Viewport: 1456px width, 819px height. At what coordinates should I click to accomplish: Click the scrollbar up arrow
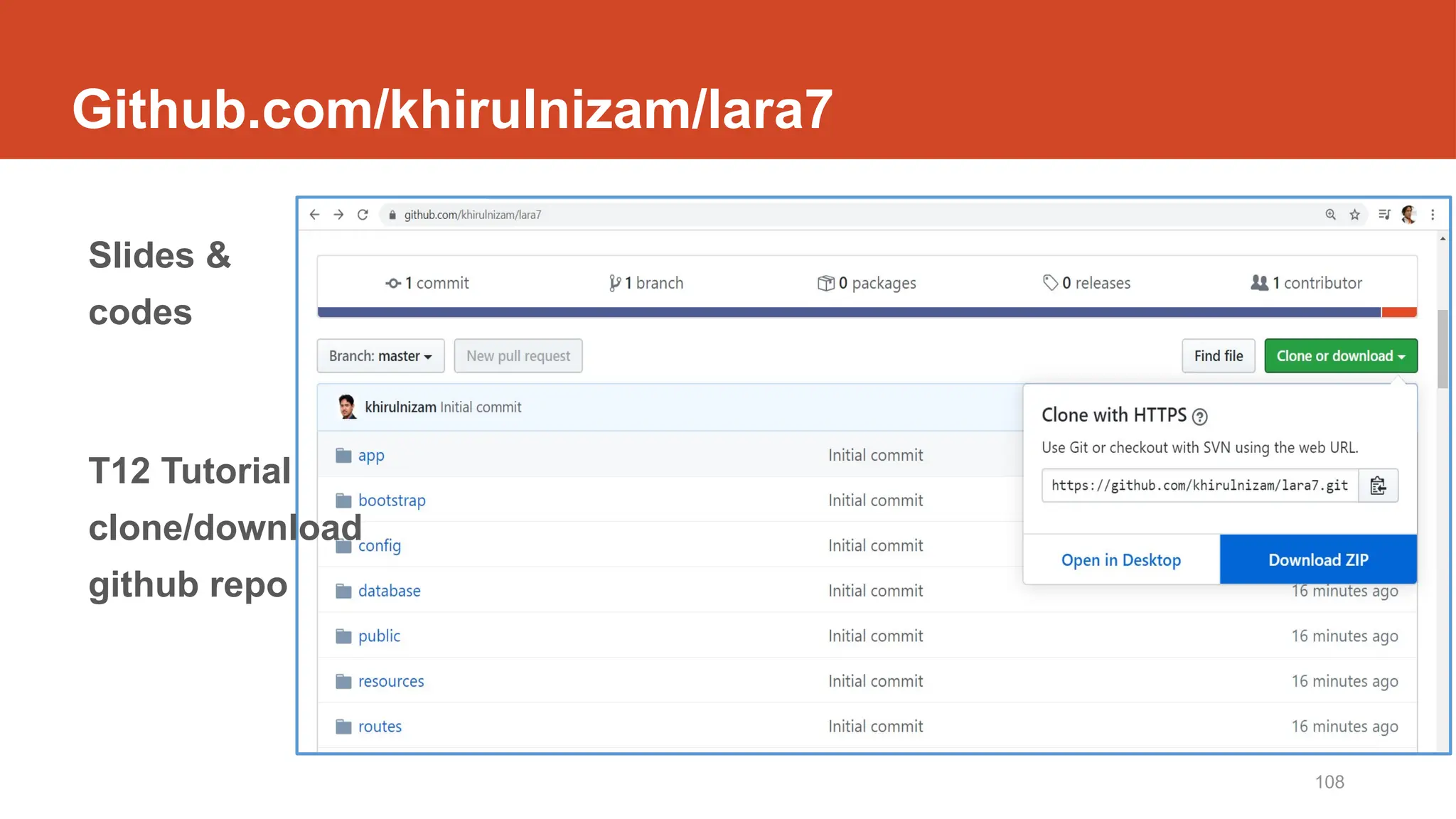pyautogui.click(x=1442, y=239)
